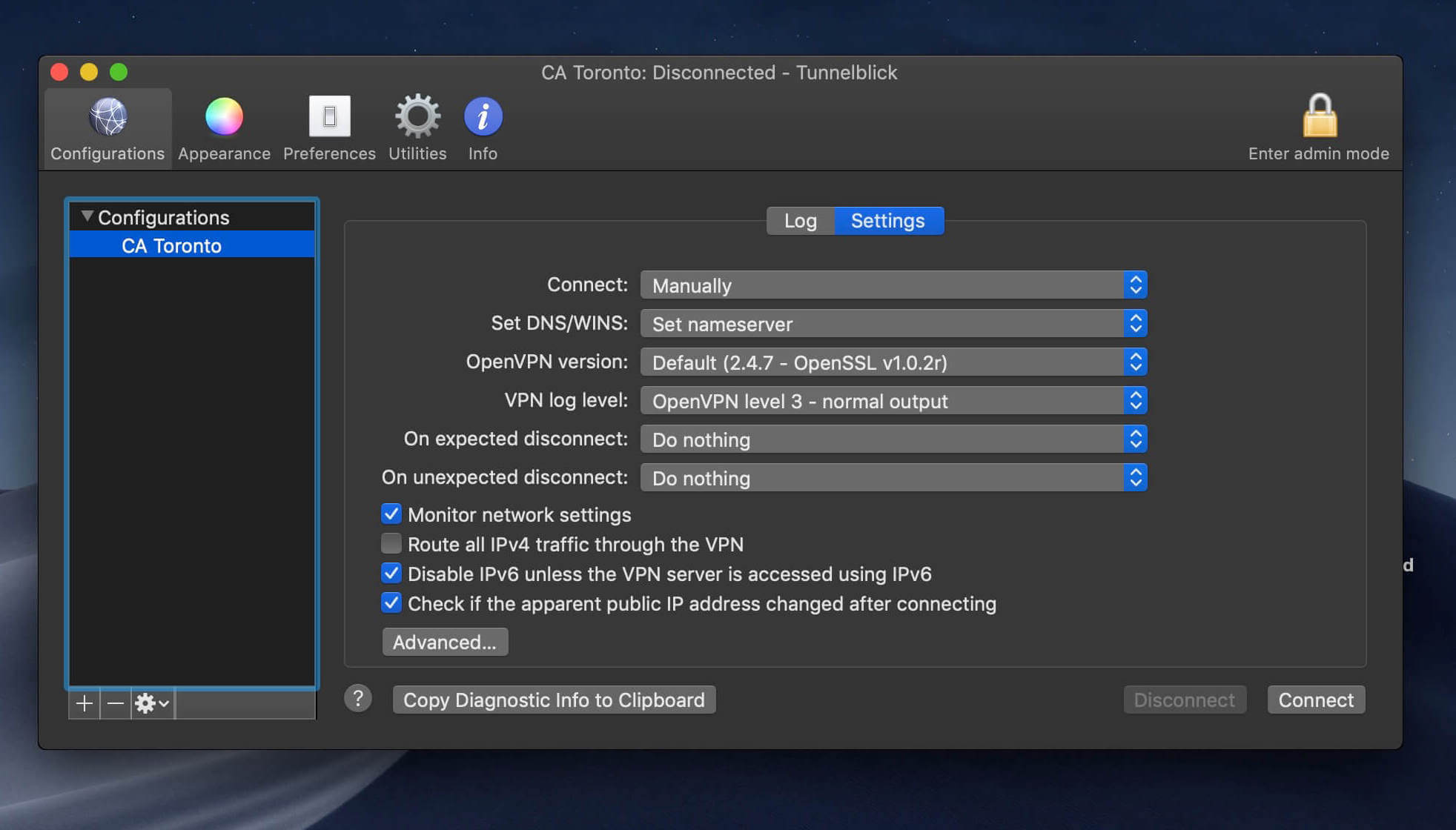Click the yellow minimize window button

tap(89, 72)
